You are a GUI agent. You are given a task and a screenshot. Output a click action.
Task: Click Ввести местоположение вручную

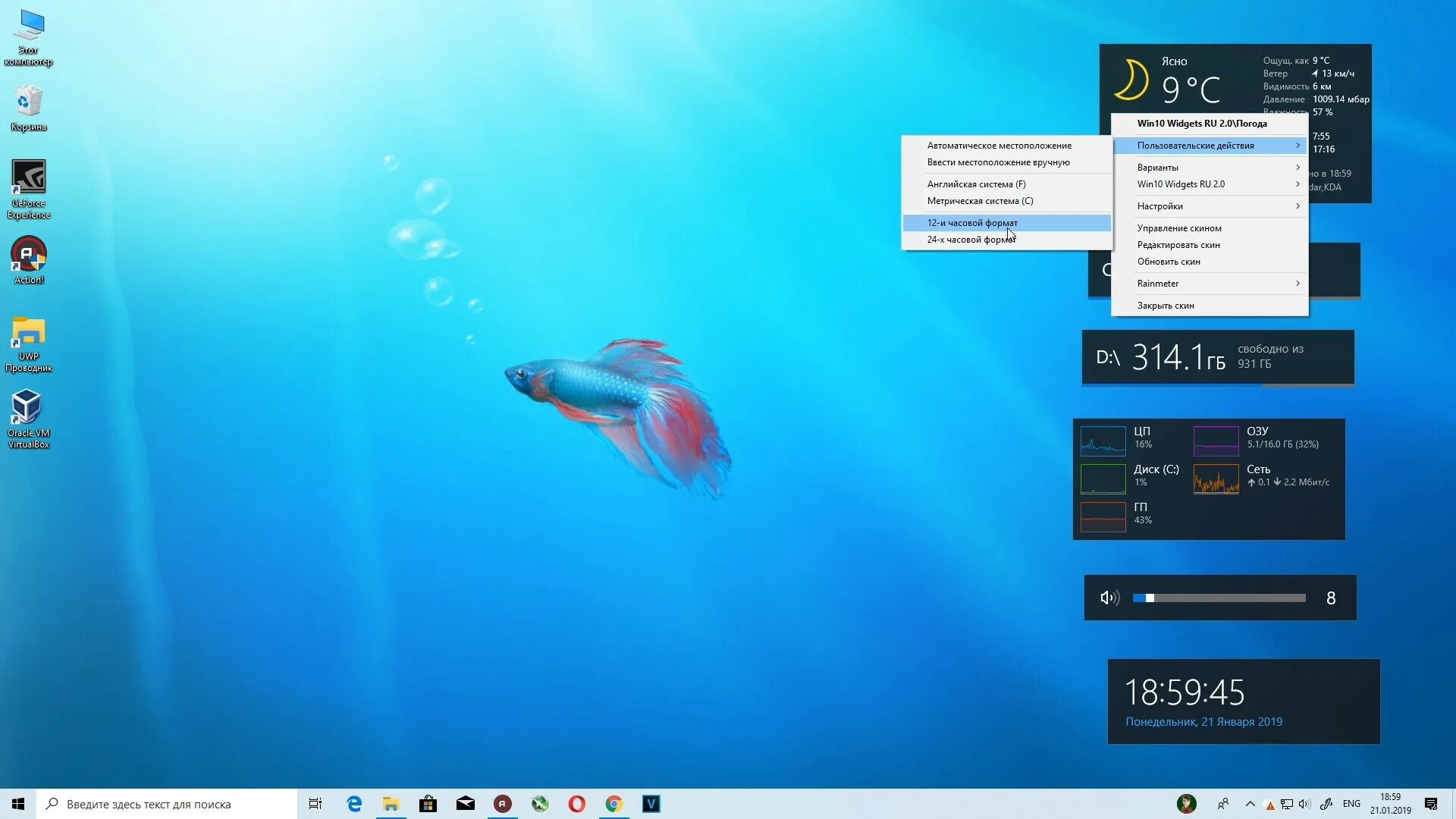[998, 162]
